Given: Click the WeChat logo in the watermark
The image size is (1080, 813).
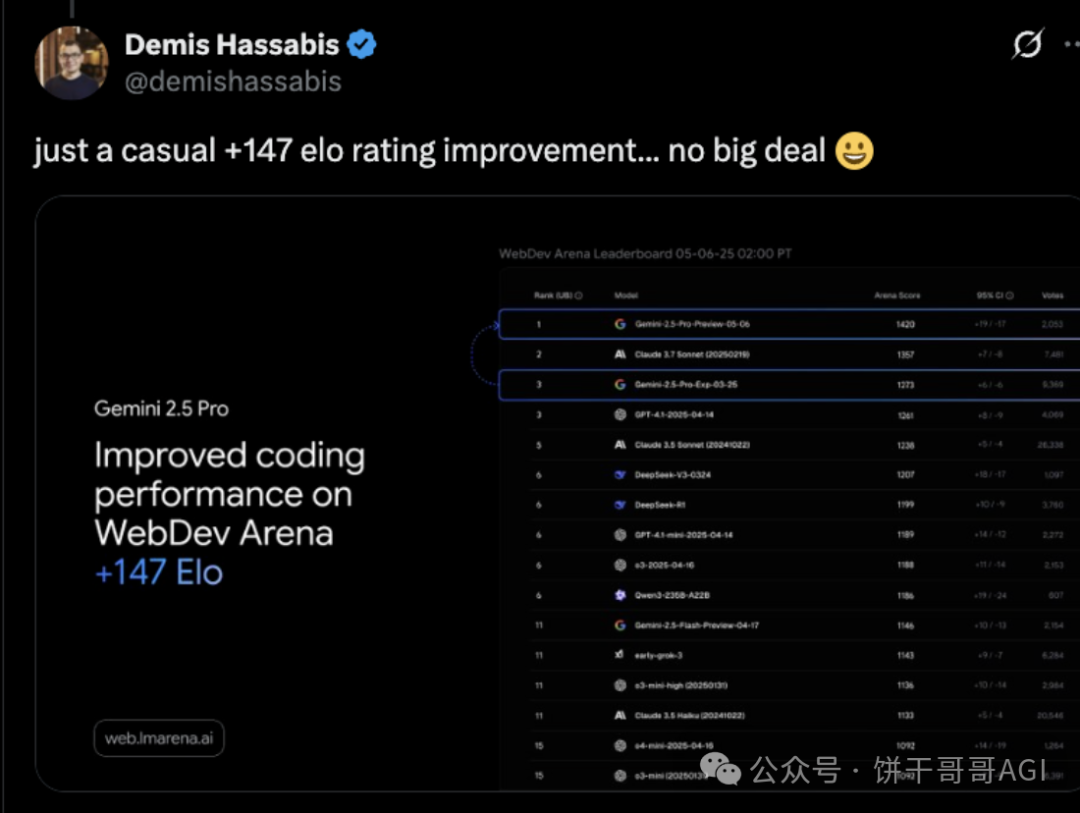Looking at the screenshot, I should click(x=720, y=768).
